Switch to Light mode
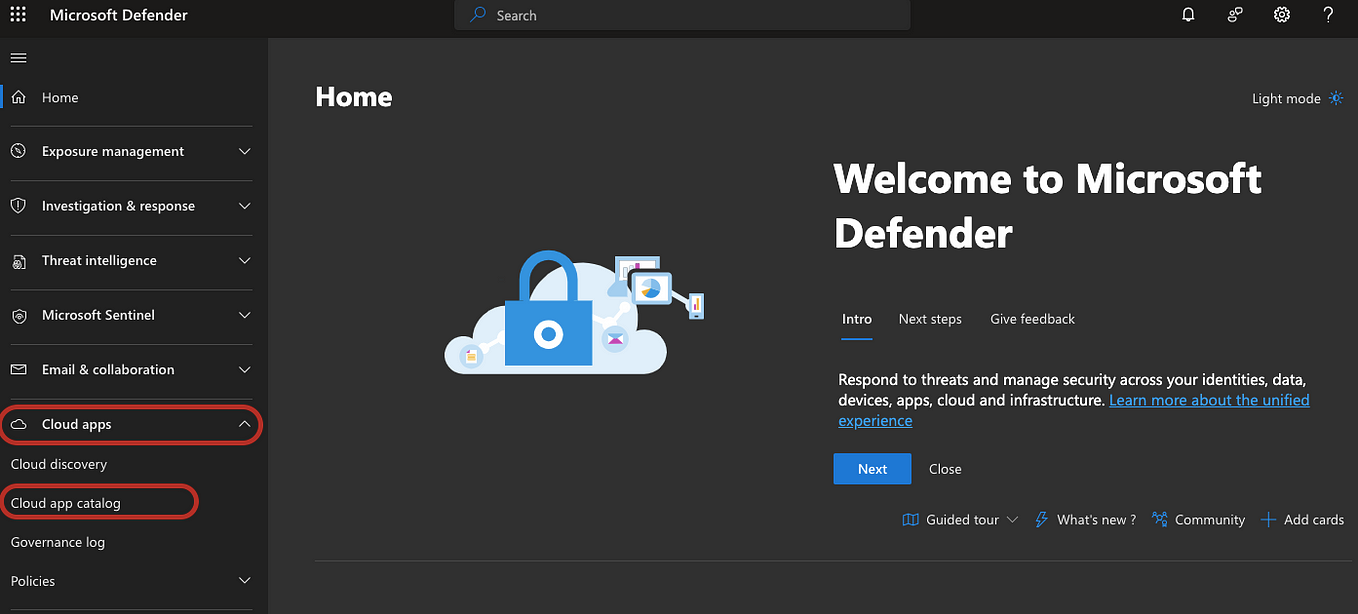 1299,98
